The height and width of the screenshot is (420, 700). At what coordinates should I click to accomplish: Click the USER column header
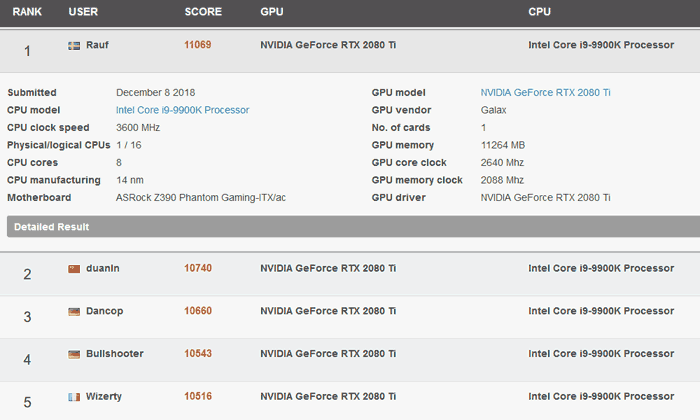tap(83, 12)
